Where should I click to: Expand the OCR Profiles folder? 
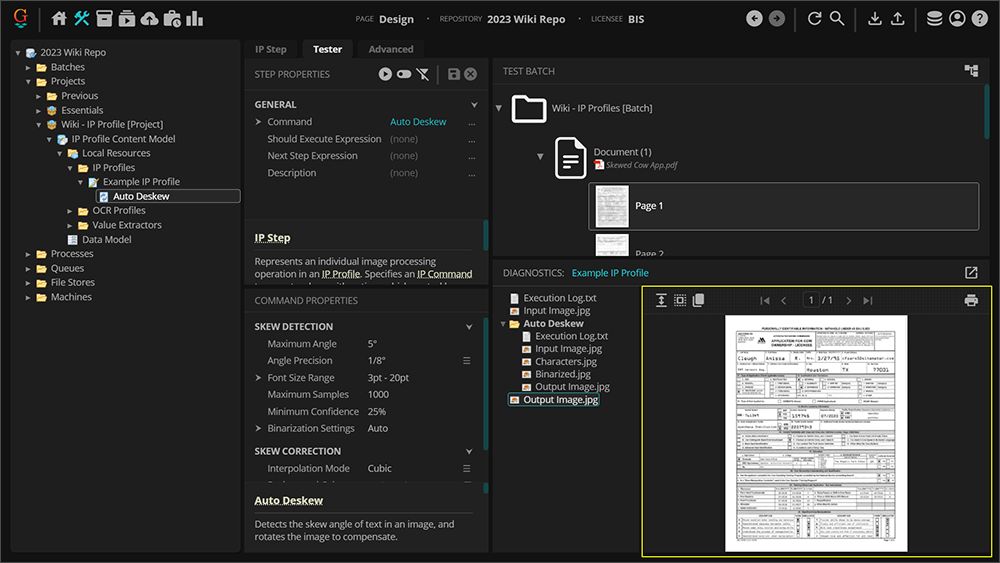pyautogui.click(x=71, y=211)
